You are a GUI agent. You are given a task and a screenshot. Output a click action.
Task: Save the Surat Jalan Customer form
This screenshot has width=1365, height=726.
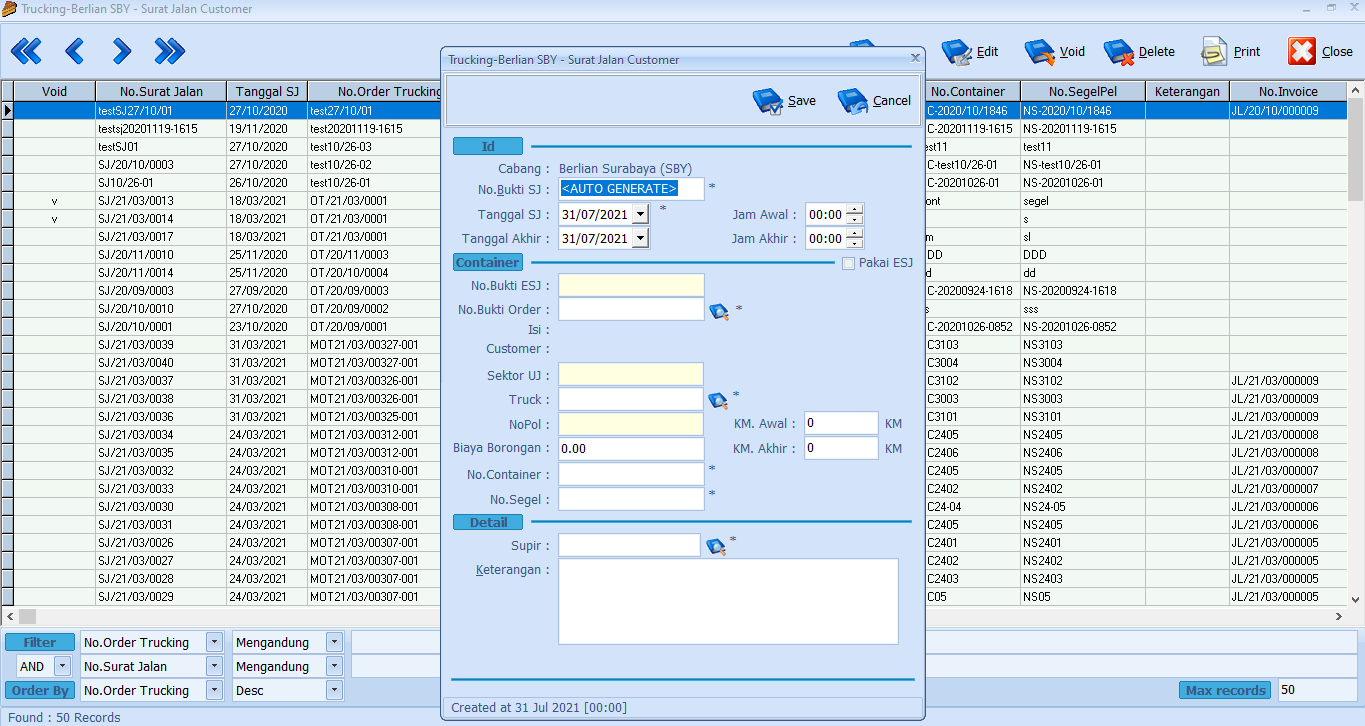(784, 101)
